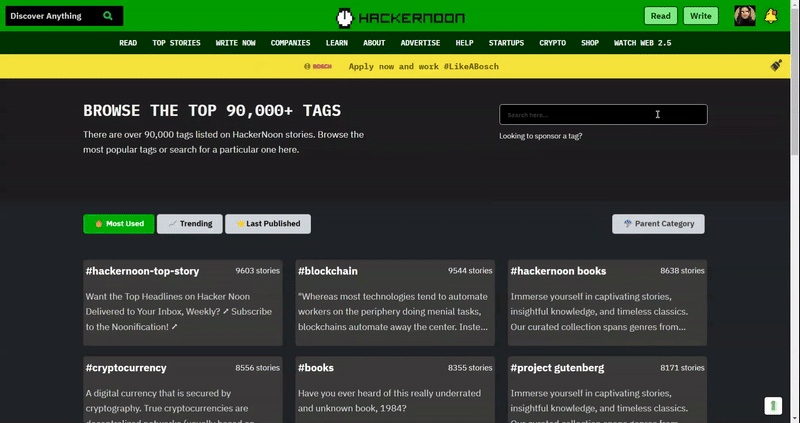800x423 pixels.
Task: Click the Read button
Action: point(661,16)
